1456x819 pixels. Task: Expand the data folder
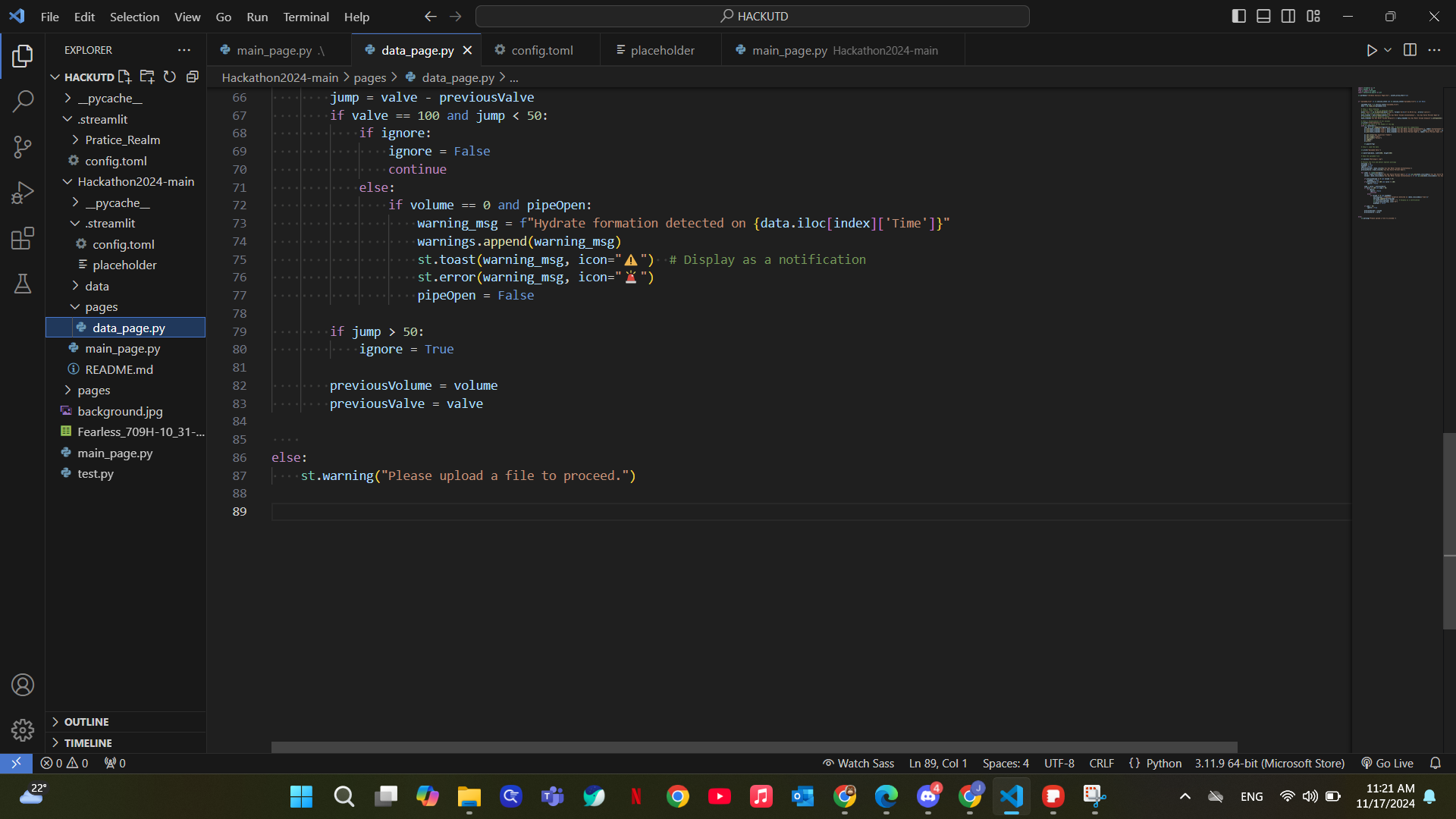point(97,286)
